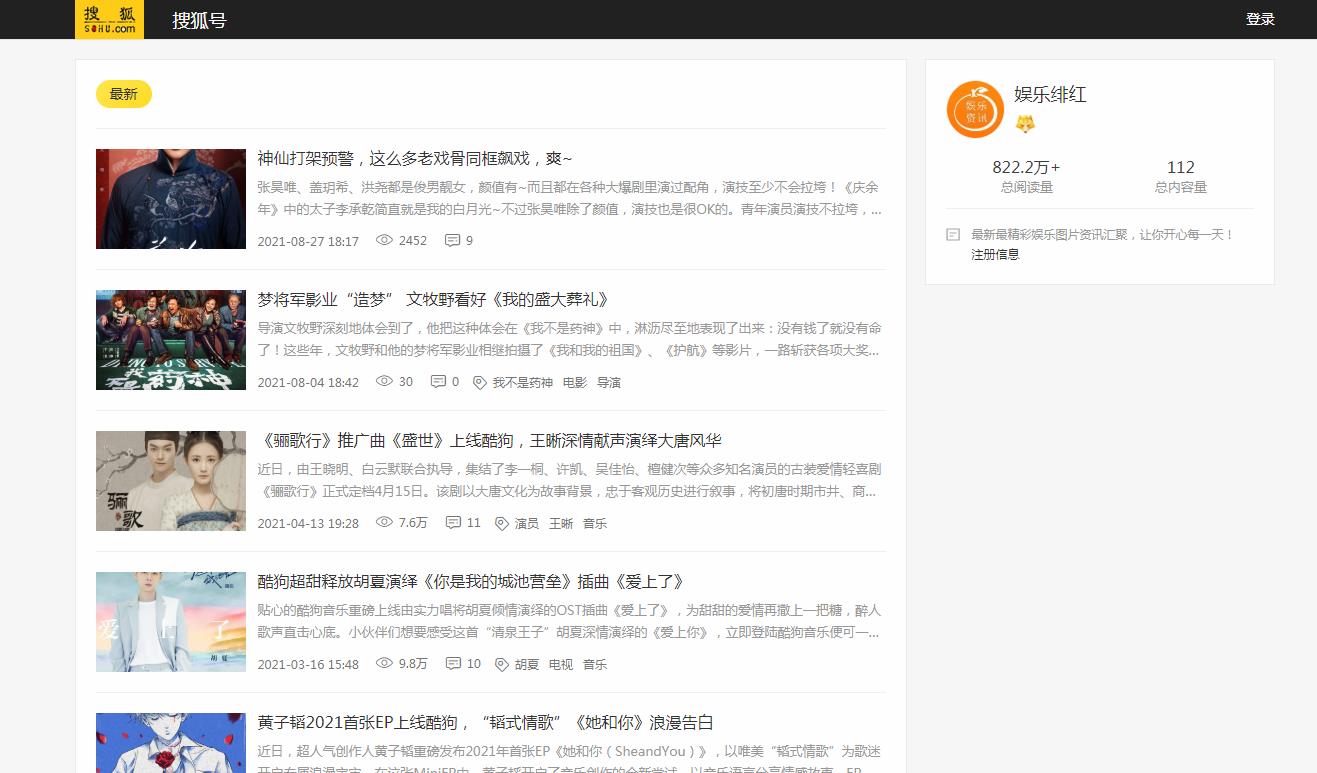Open article 酷狗超甜释放胡夏演绎插曲《爱上了》
This screenshot has width=1317, height=773.
tap(470, 582)
